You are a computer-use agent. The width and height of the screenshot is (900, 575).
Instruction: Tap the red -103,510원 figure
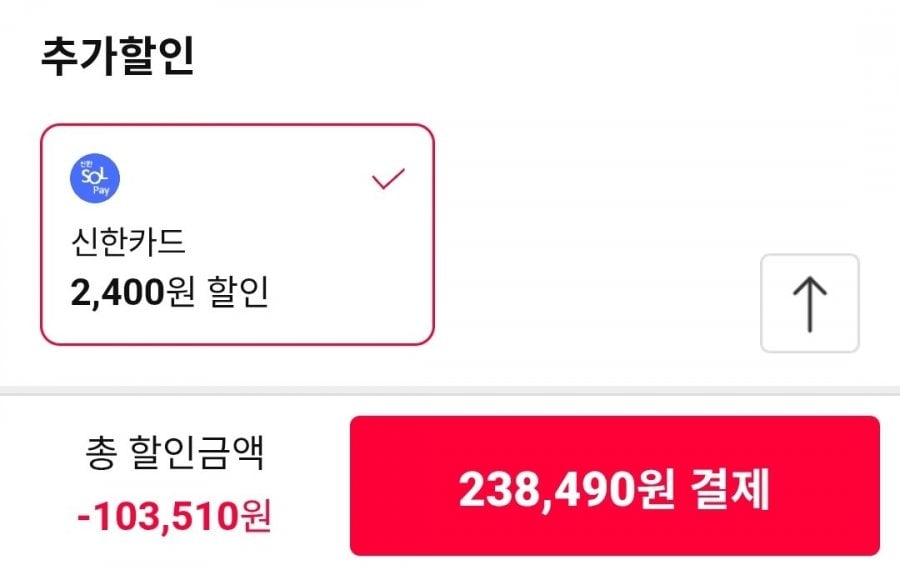[x=174, y=517]
